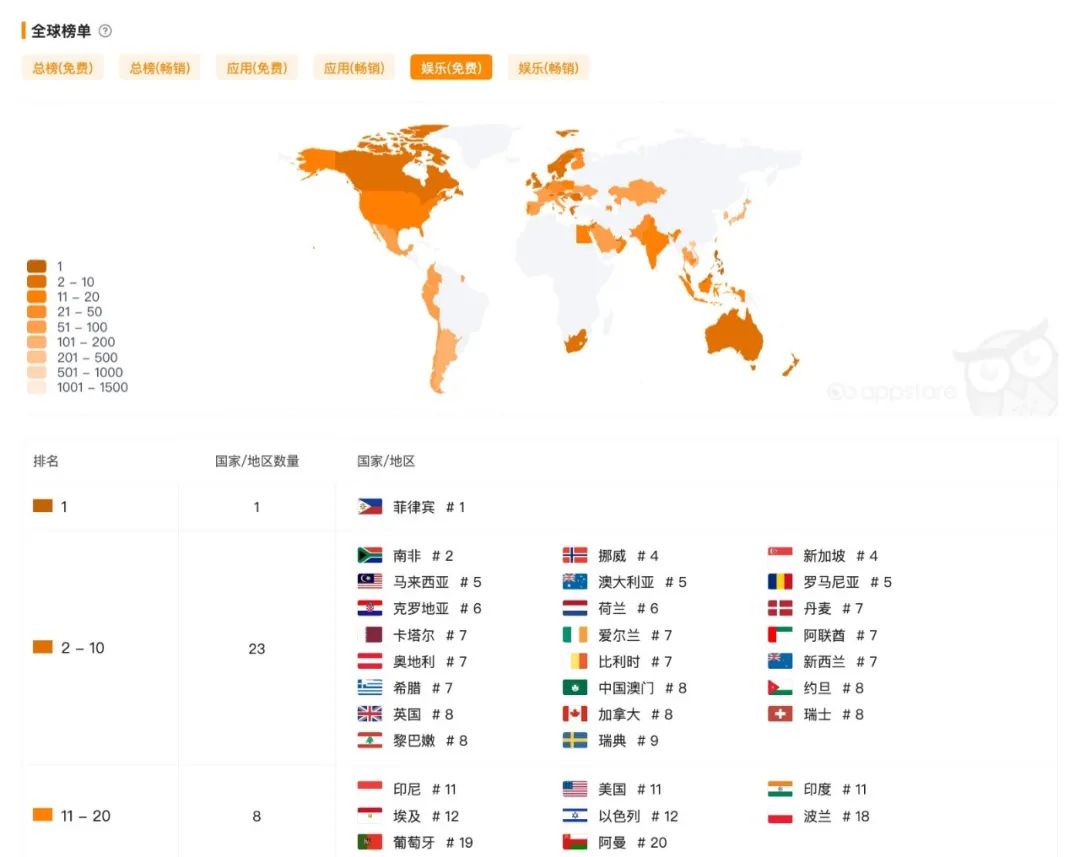
Task: Click the darkest legend swatch labeled 1
Action: (37, 266)
